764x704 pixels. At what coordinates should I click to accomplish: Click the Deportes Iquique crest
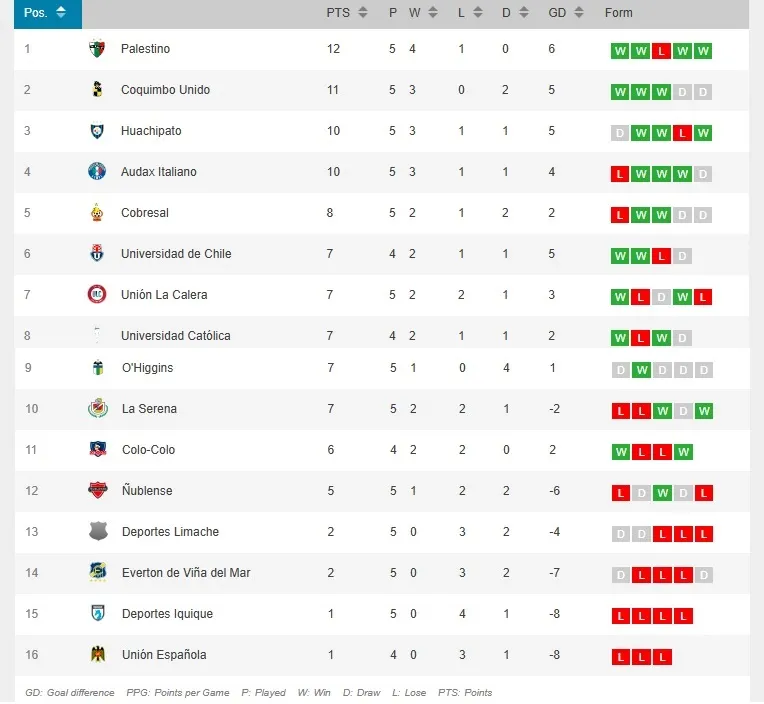97,614
